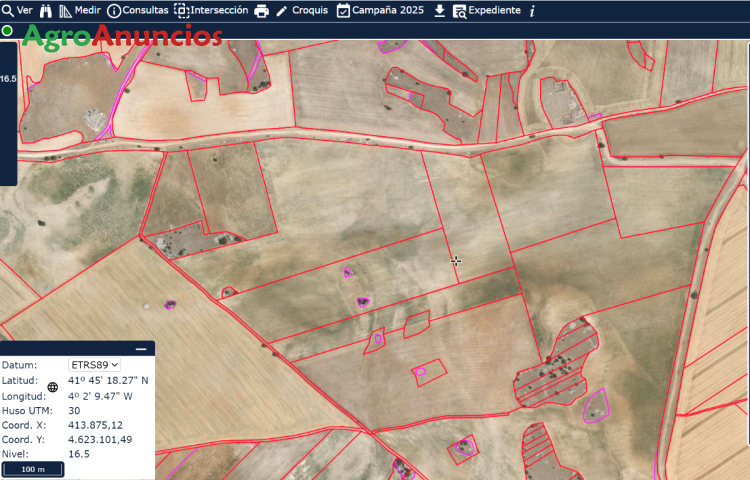Expand the Datum ETRS89 dropdown
This screenshot has height=480, width=750.
(94, 365)
